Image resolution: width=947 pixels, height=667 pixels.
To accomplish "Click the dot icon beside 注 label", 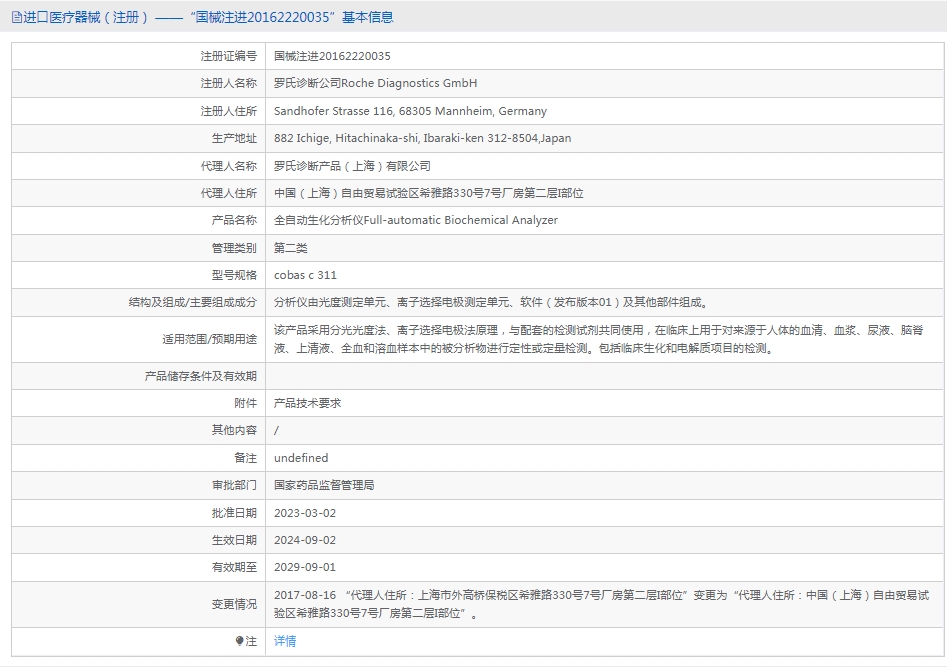I will click(240, 641).
